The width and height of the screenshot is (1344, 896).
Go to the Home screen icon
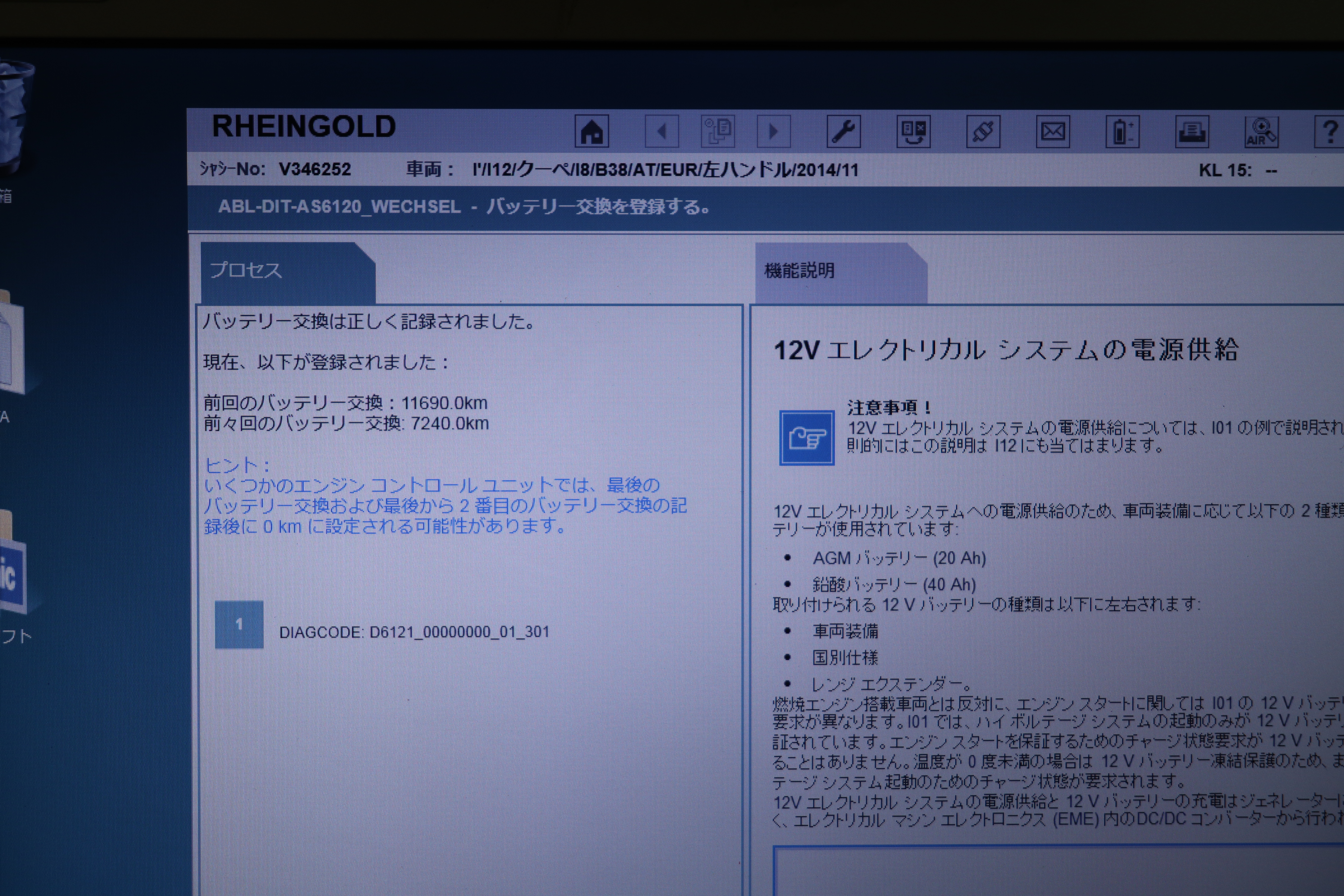(x=591, y=131)
